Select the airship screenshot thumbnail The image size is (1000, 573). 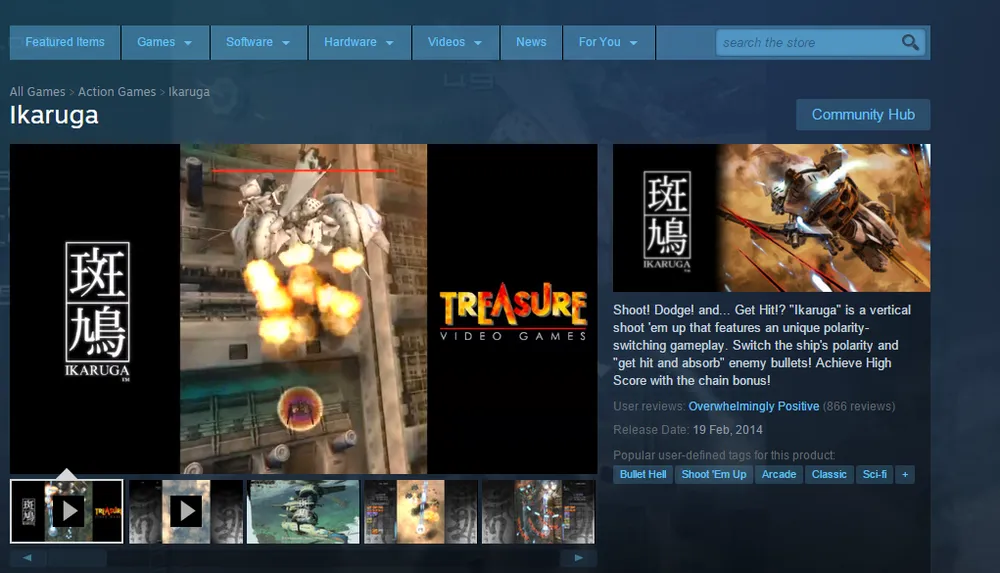[x=303, y=512]
